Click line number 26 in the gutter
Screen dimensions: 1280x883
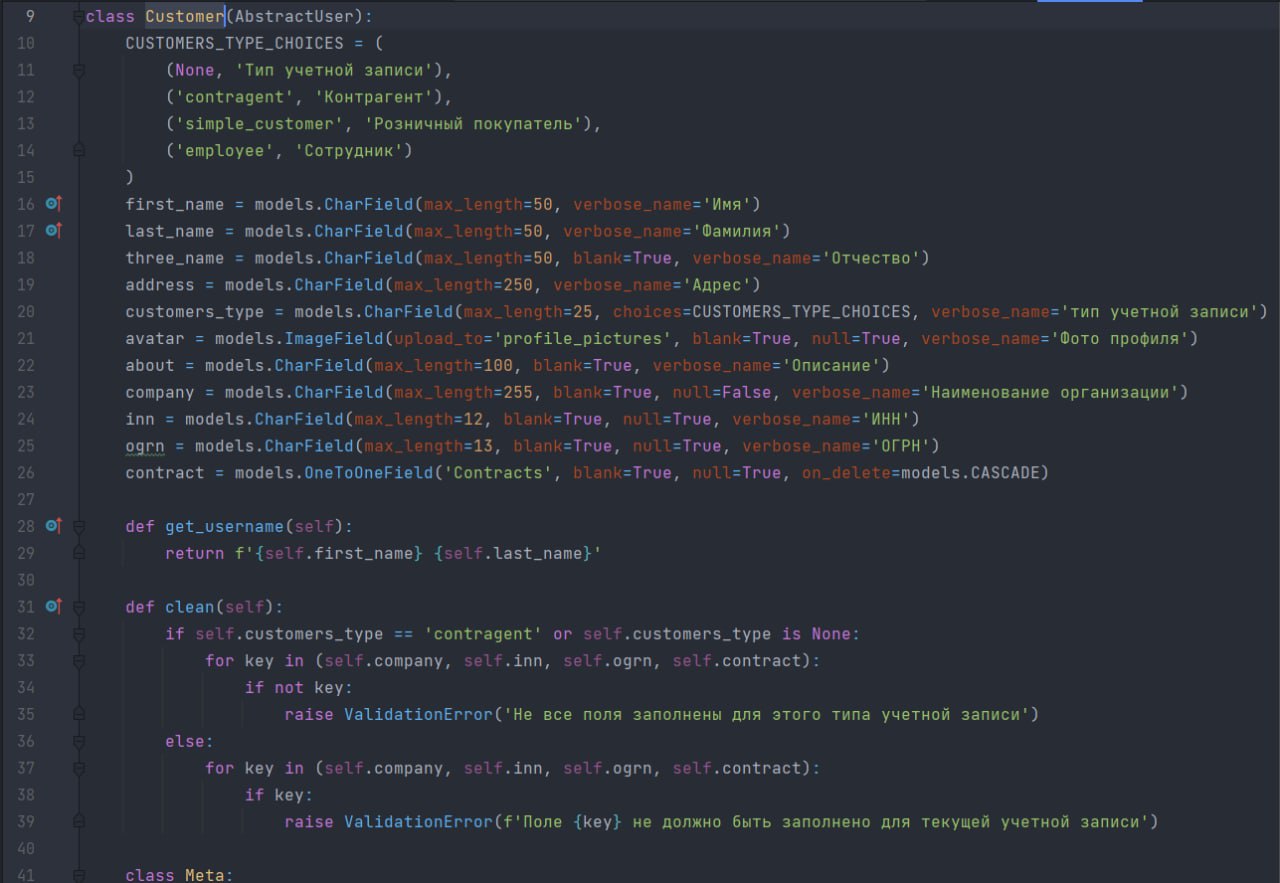coord(26,472)
